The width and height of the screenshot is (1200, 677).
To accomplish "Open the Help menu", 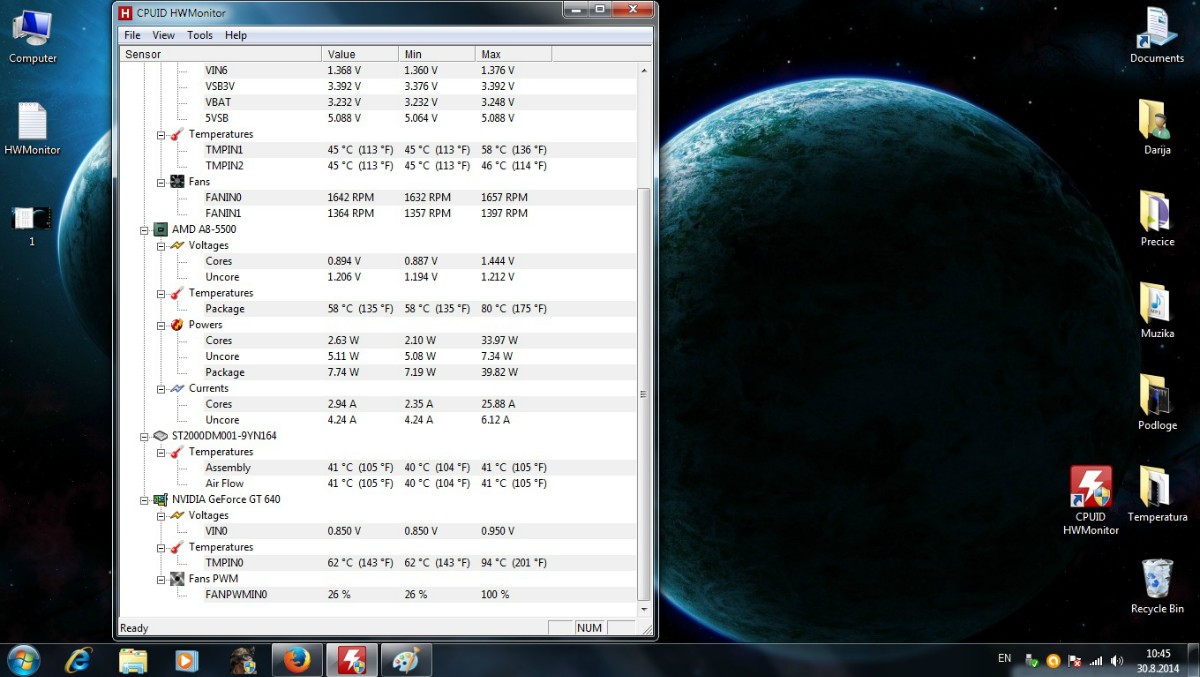I will click(236, 35).
